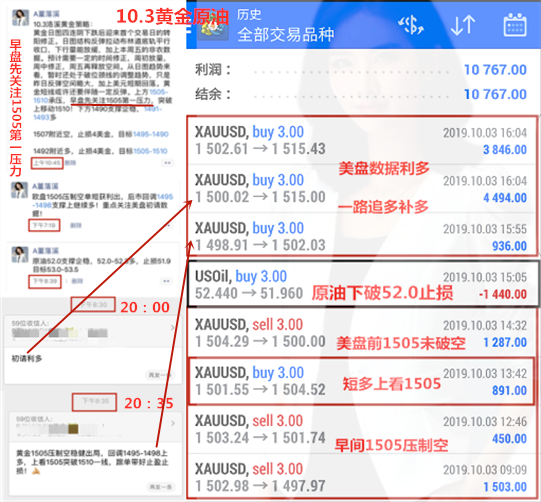Tap 再发一条 under 黄金1505压制 message
Image resolution: width=541 pixels, height=502 pixels.
point(161,487)
